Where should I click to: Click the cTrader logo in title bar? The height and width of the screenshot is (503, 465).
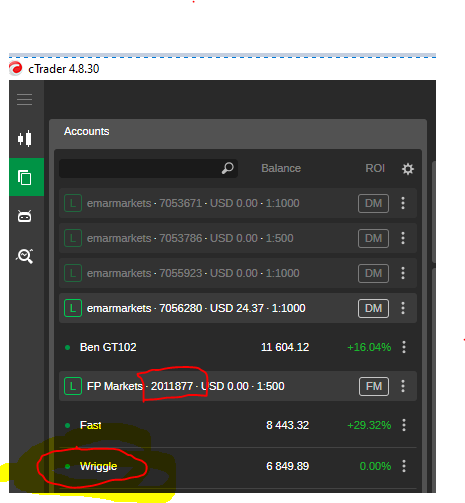pos(15,69)
